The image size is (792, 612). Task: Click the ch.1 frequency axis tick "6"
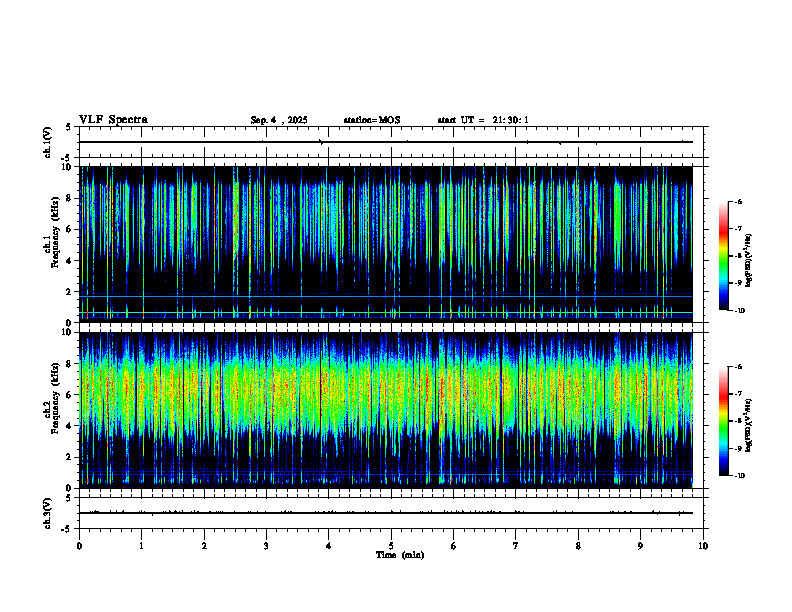71,229
